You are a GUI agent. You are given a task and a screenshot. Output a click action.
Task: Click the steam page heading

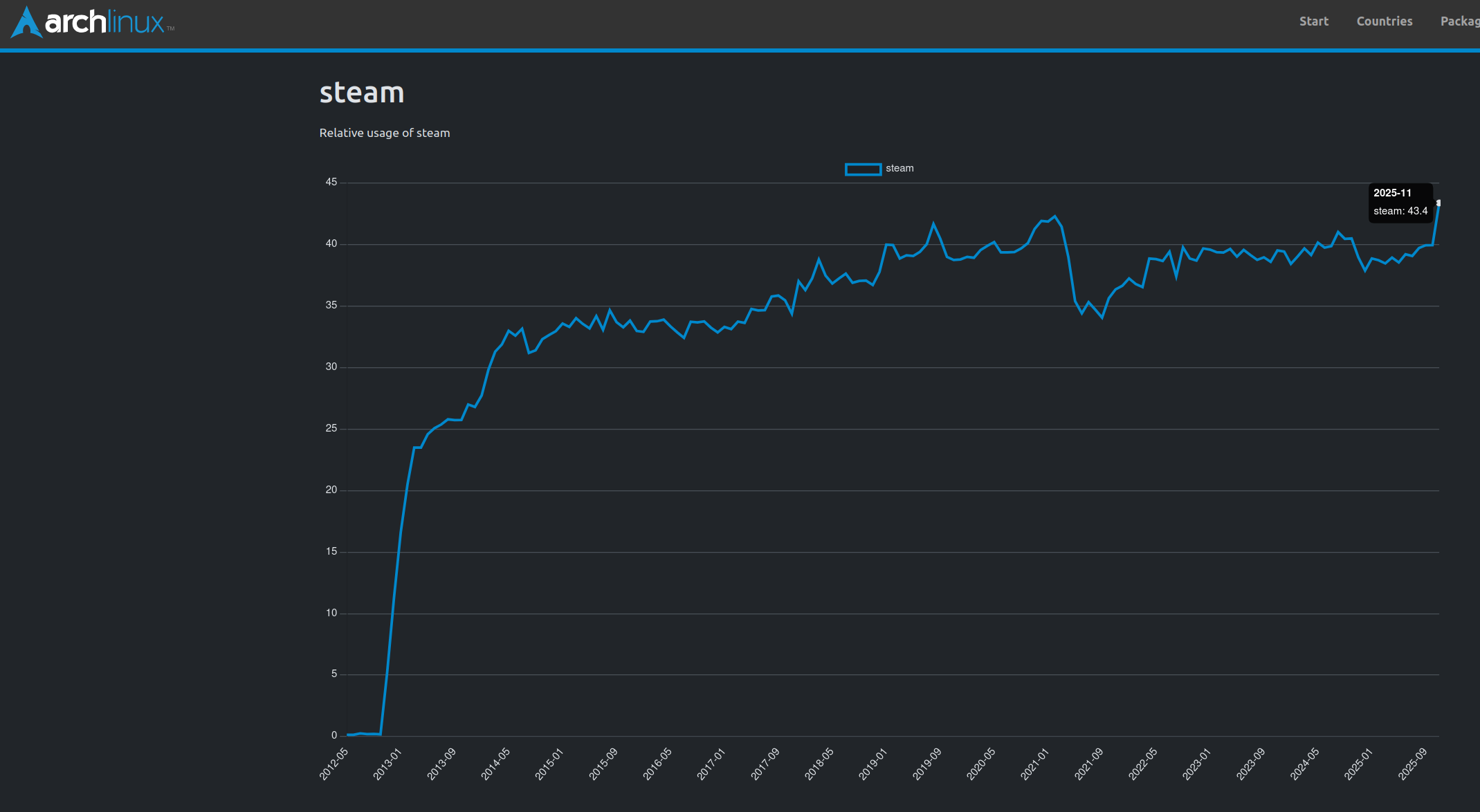coord(361,93)
